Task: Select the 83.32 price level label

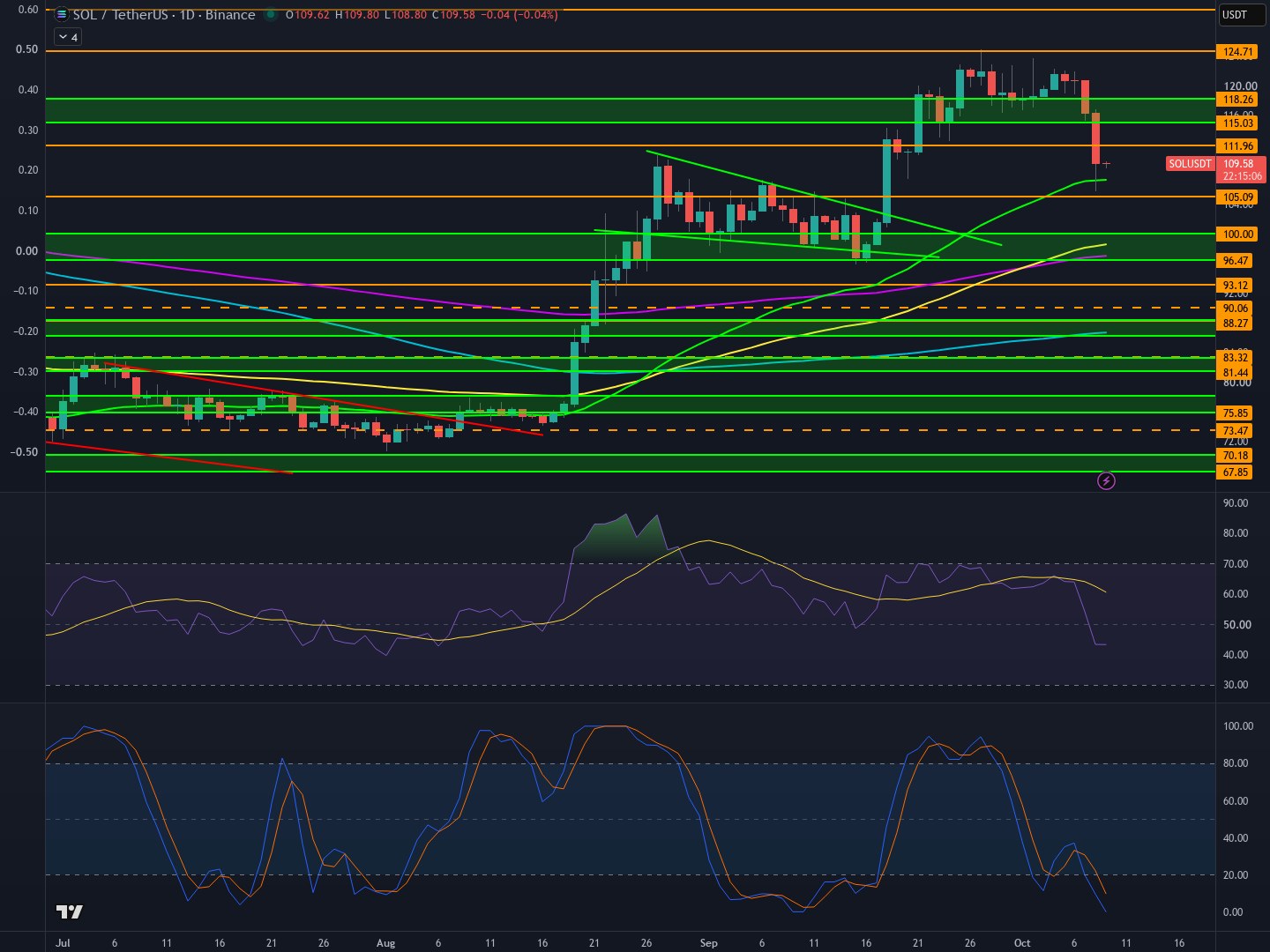Action: click(x=1235, y=358)
